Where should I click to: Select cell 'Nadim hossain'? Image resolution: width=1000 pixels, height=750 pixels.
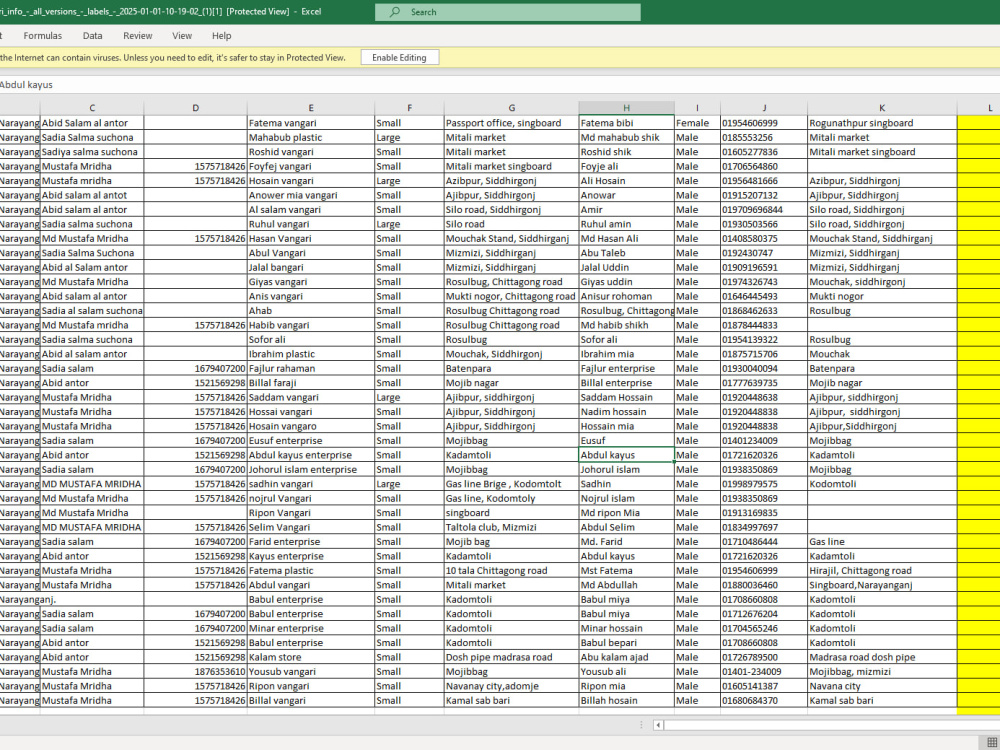pyautogui.click(x=626, y=411)
